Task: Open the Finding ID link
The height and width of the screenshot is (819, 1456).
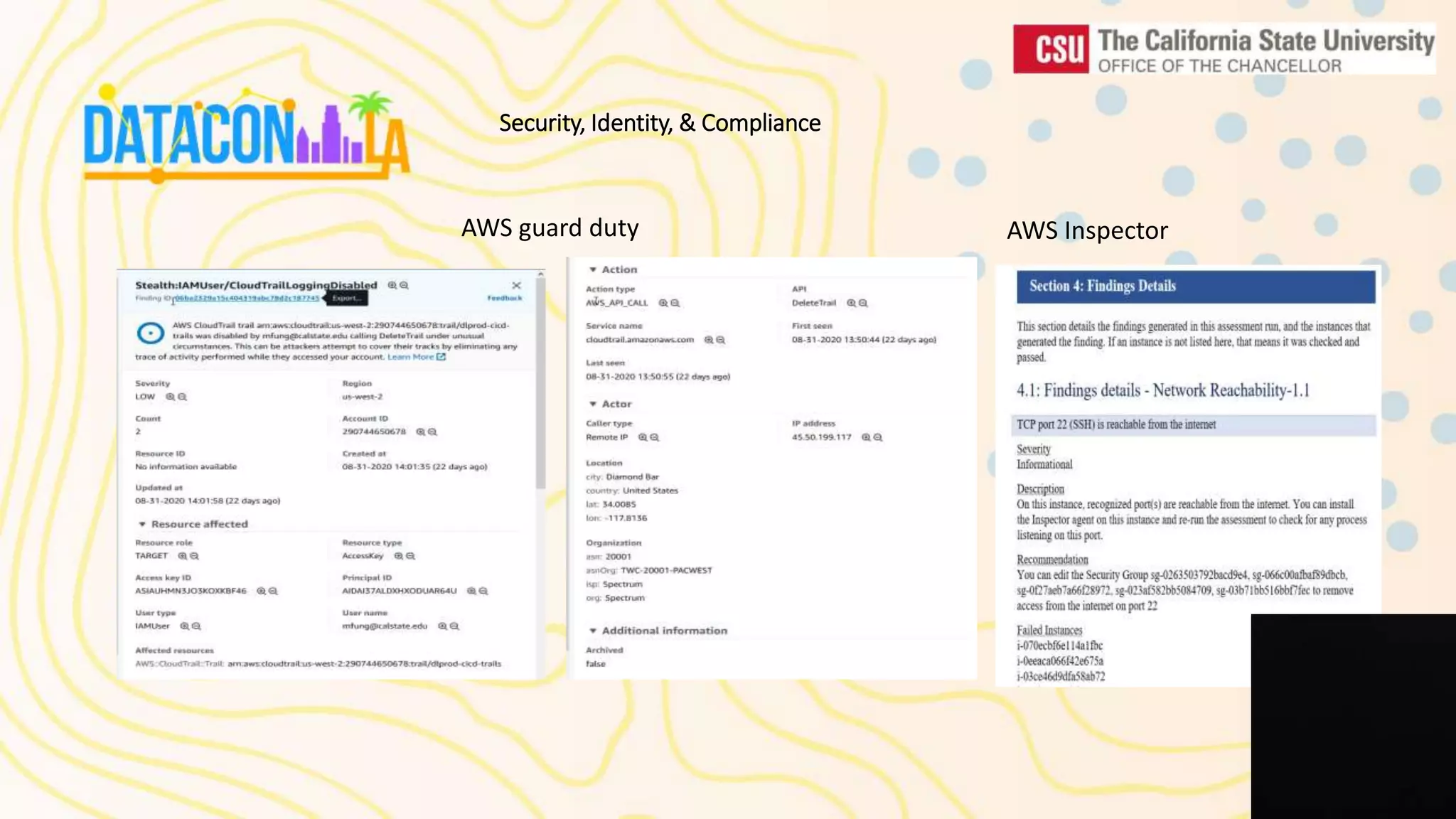Action: [x=247, y=298]
